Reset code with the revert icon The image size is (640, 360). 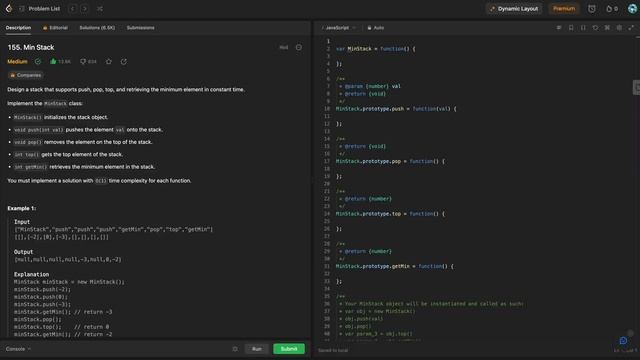(x=595, y=28)
